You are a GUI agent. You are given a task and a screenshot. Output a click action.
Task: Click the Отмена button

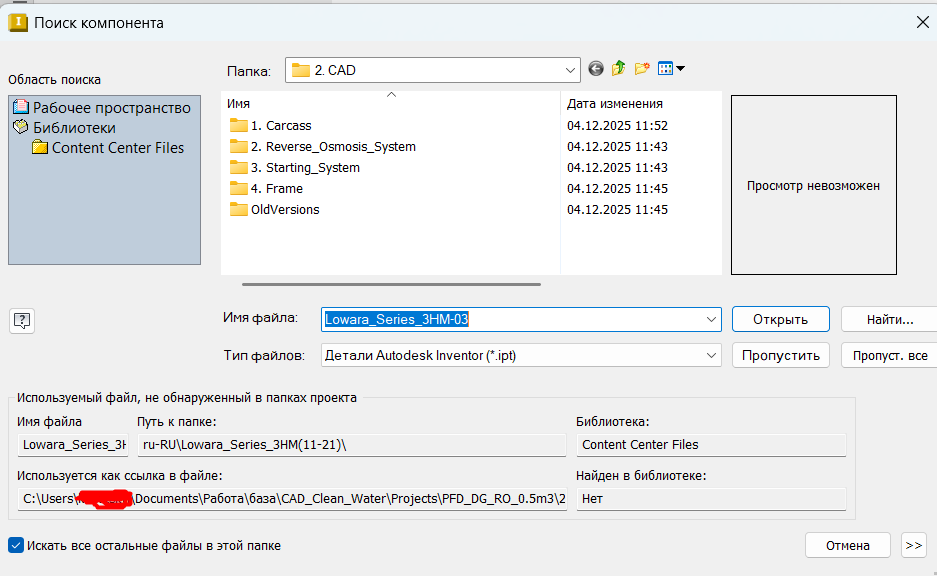(847, 546)
